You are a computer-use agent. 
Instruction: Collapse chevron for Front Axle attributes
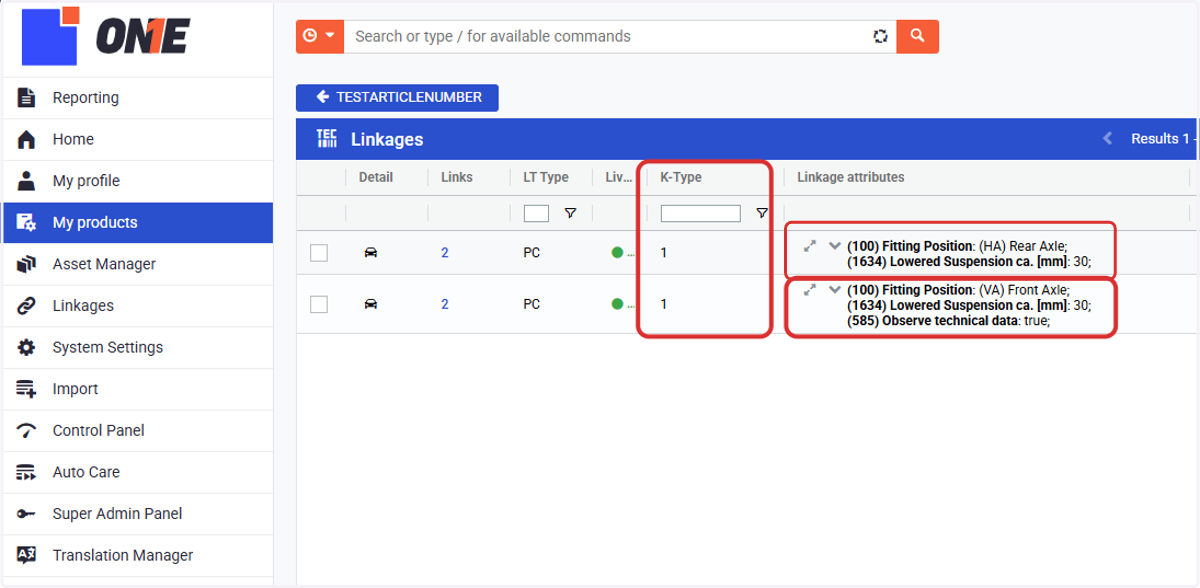tap(835, 290)
